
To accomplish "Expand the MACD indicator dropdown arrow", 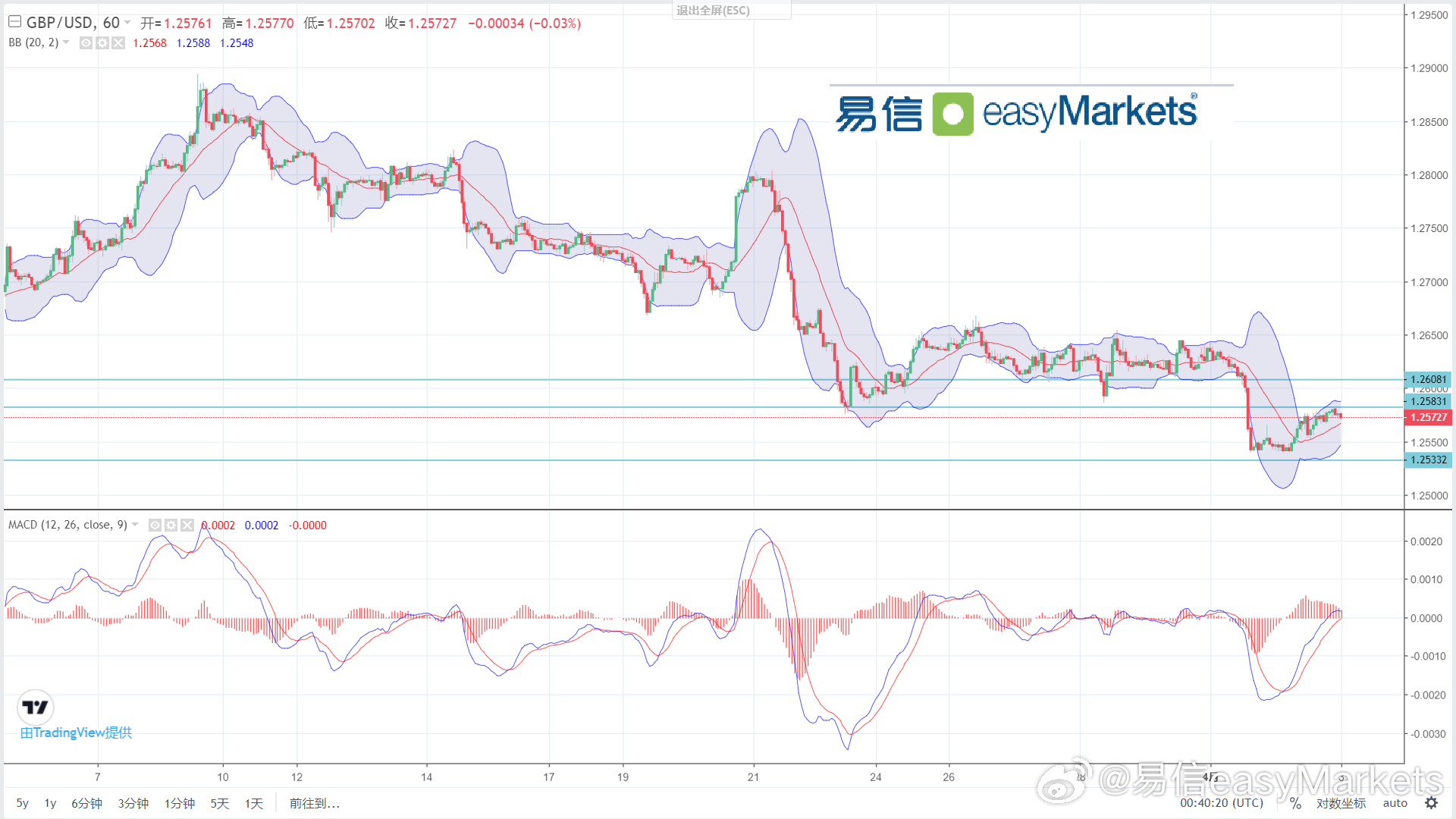I will pyautogui.click(x=135, y=525).
